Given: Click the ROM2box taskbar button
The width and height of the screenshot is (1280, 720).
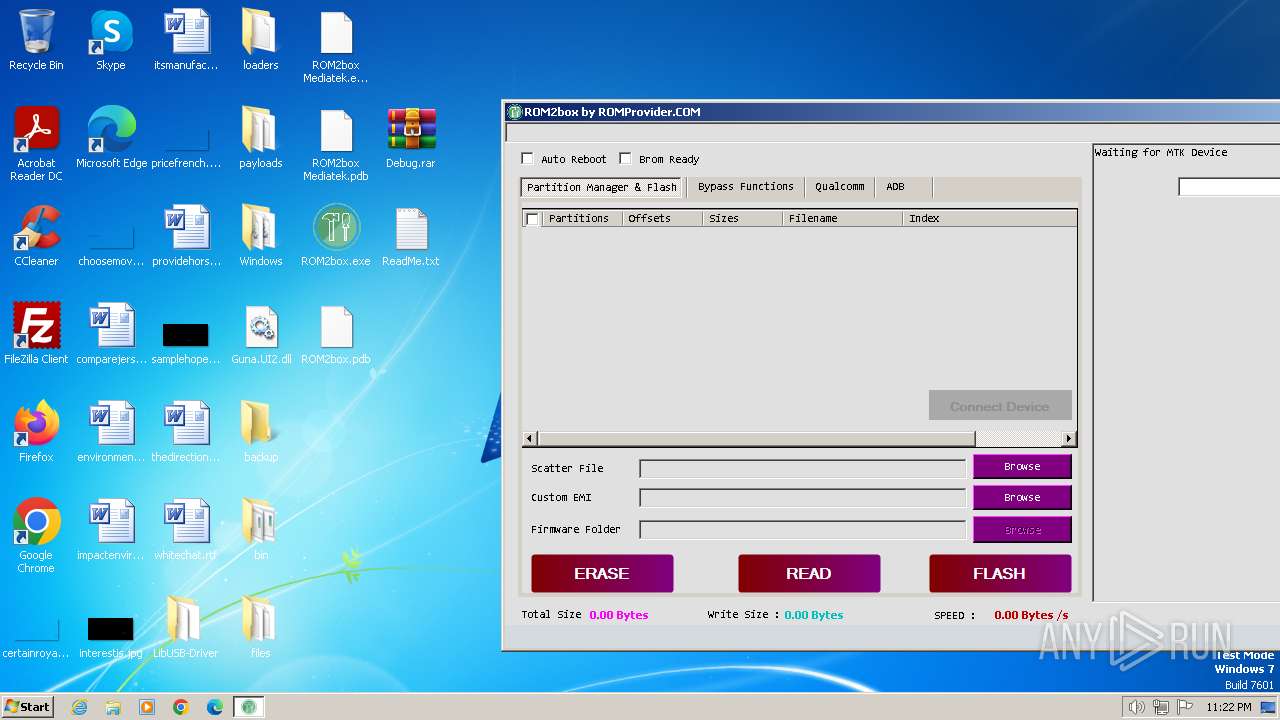Looking at the screenshot, I should pos(249,707).
